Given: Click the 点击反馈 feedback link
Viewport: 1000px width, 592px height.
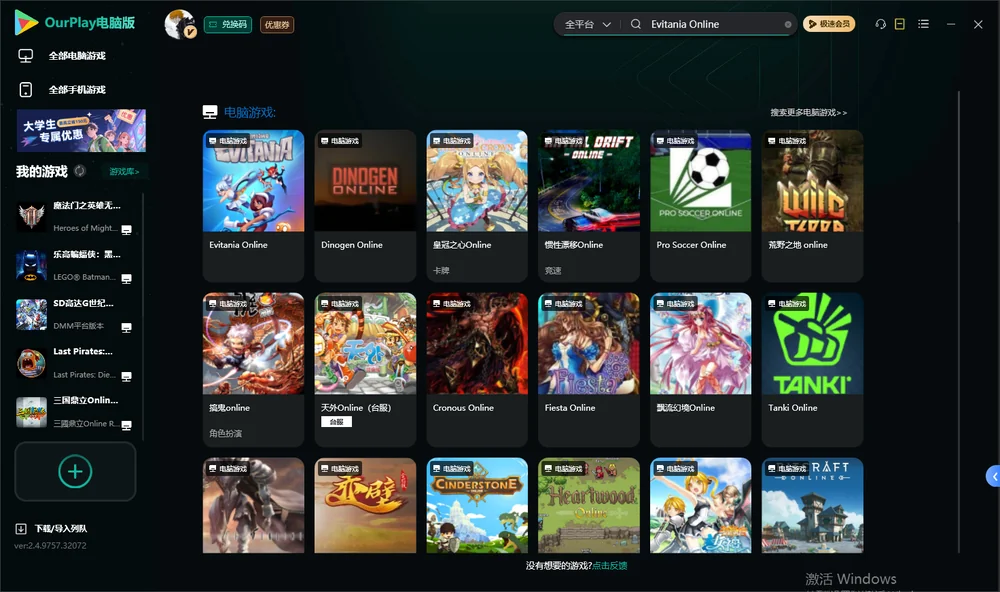Looking at the screenshot, I should click(x=610, y=565).
